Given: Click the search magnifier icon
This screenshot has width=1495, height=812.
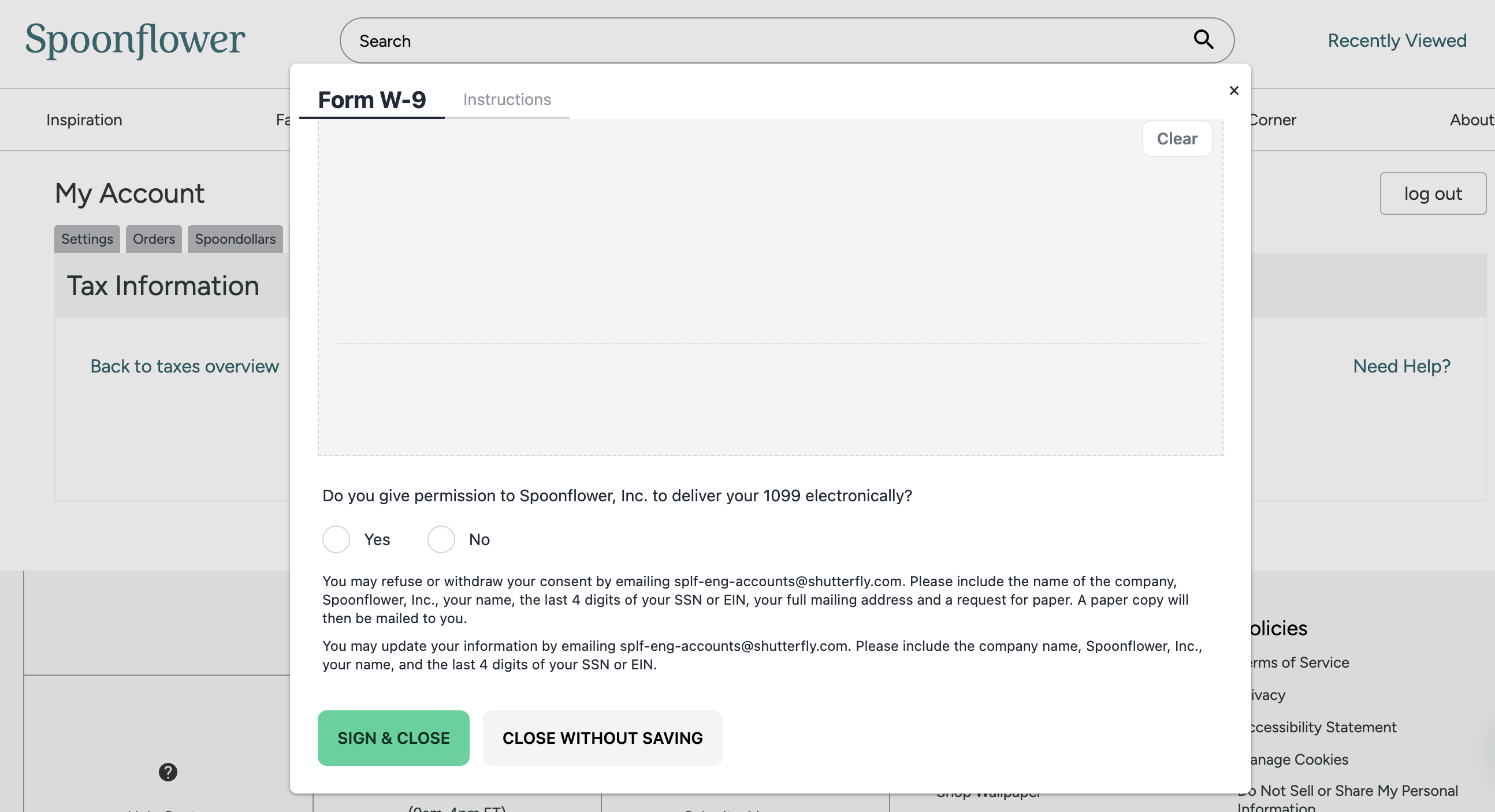Looking at the screenshot, I should click(1203, 40).
